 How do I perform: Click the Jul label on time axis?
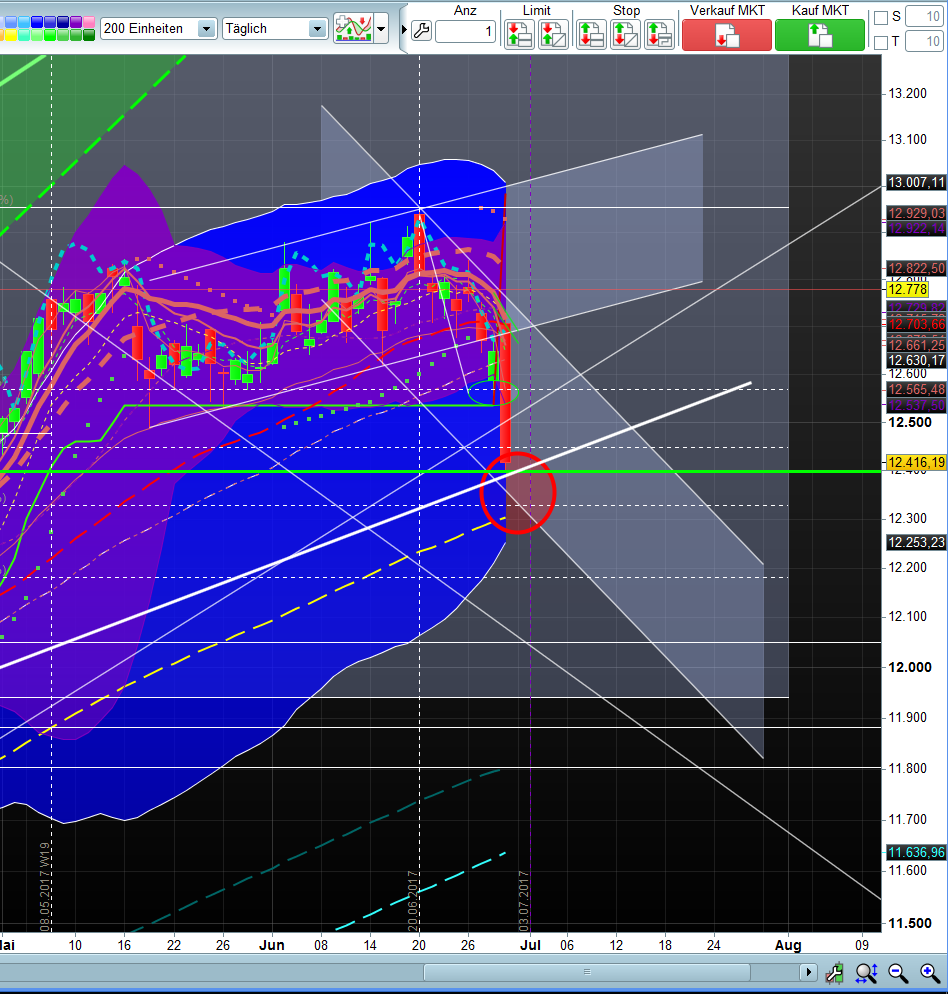click(x=530, y=945)
